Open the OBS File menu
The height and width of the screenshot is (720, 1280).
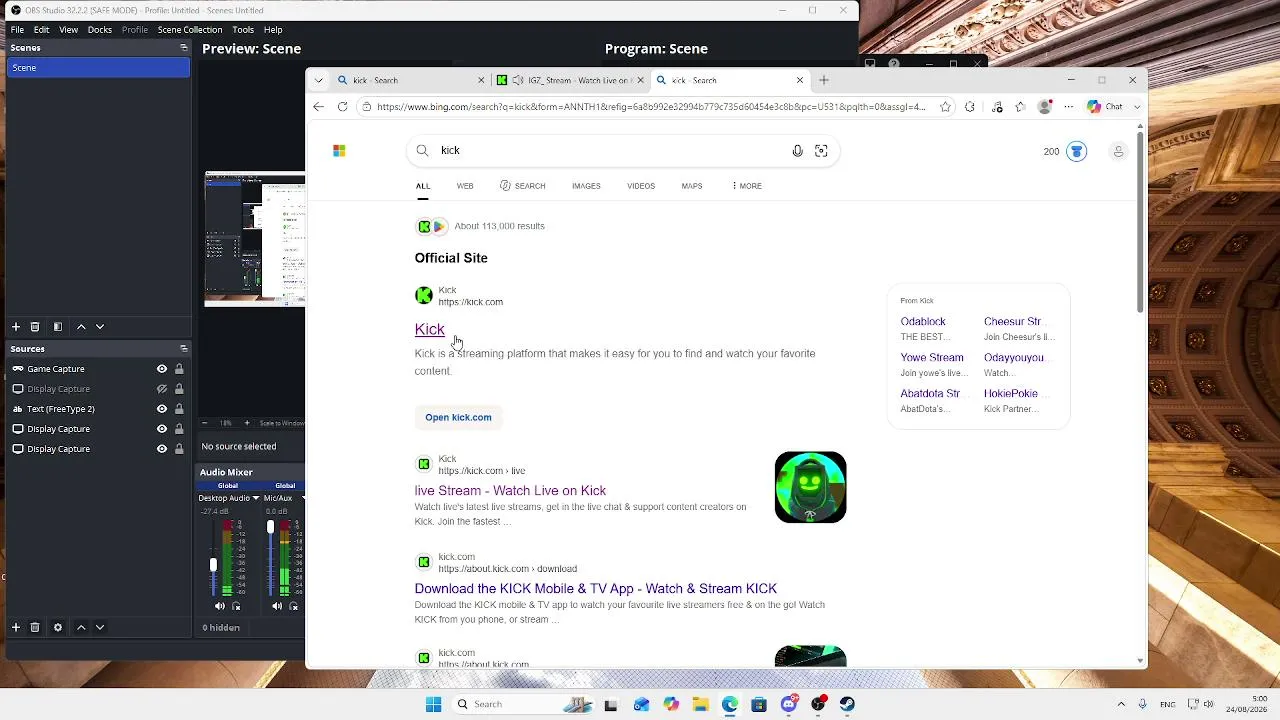[x=17, y=30]
